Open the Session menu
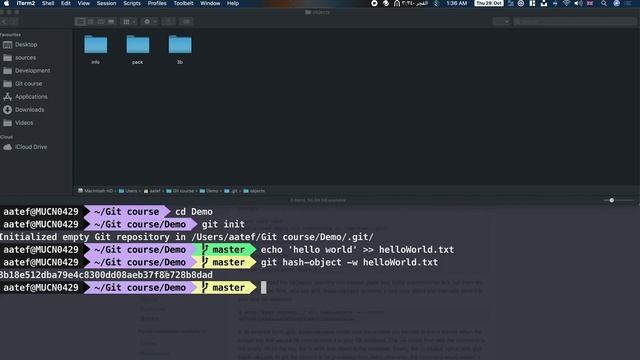Image resolution: width=640 pixels, height=360 pixels. pyautogui.click(x=107, y=3)
